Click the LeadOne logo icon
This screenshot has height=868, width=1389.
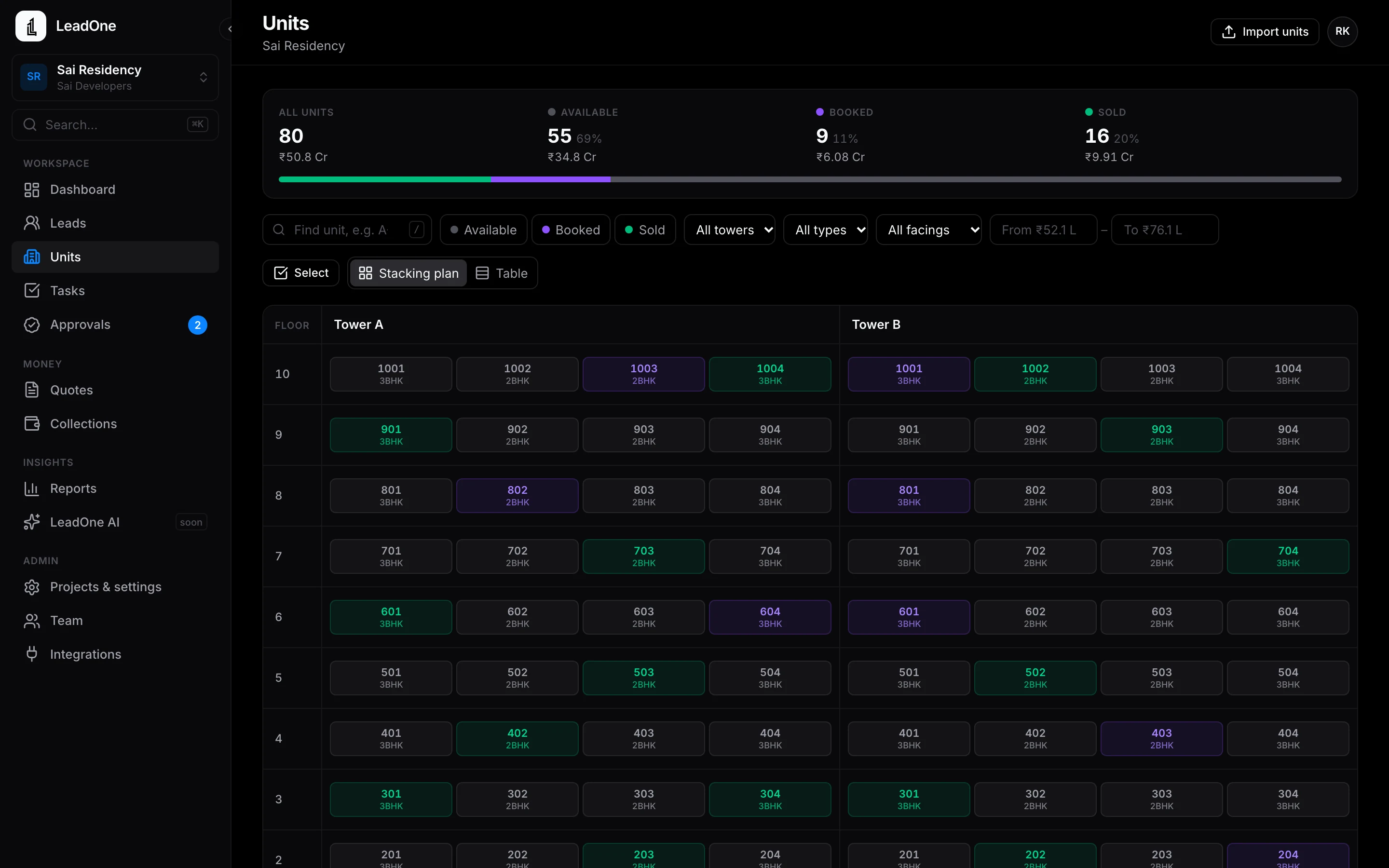coord(31,26)
